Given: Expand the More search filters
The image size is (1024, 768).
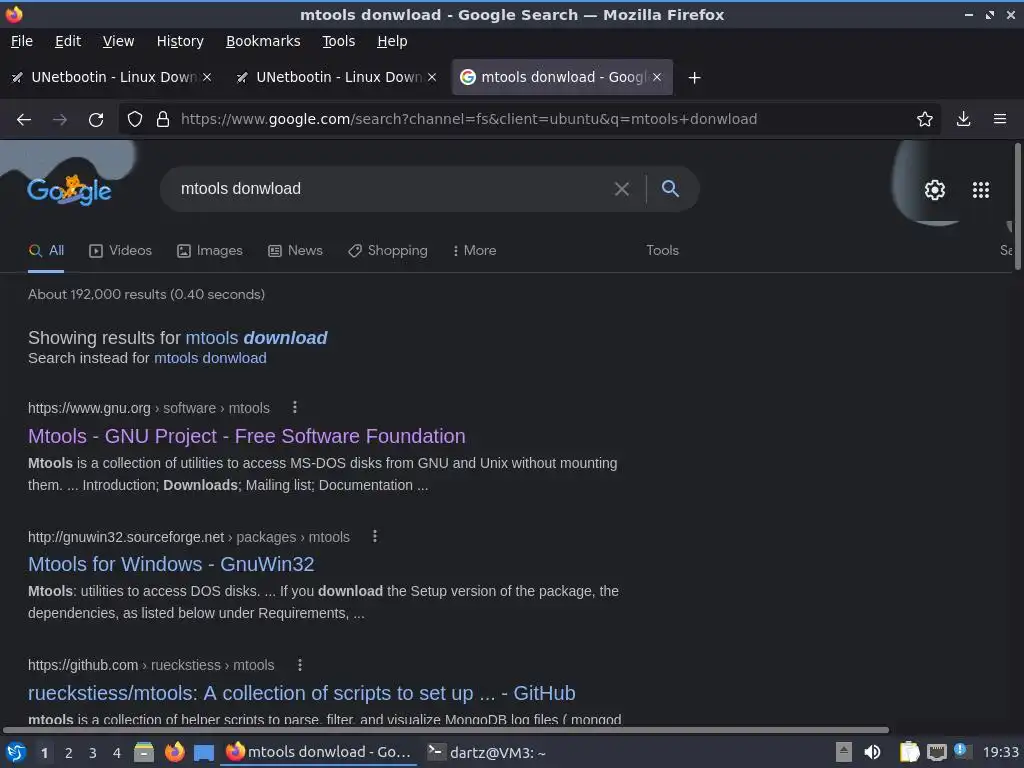Looking at the screenshot, I should pos(474,251).
